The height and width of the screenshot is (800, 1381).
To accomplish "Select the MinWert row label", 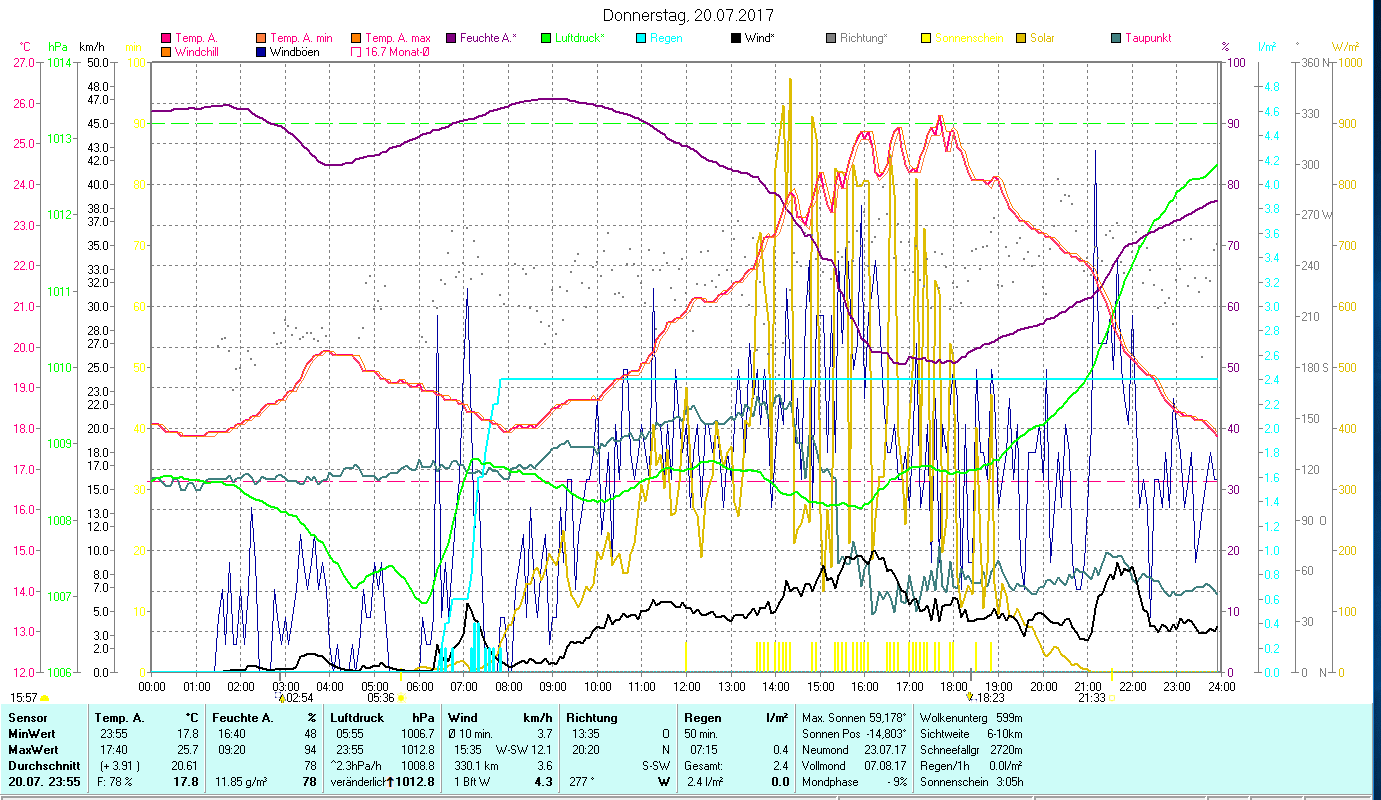I will tap(31, 734).
